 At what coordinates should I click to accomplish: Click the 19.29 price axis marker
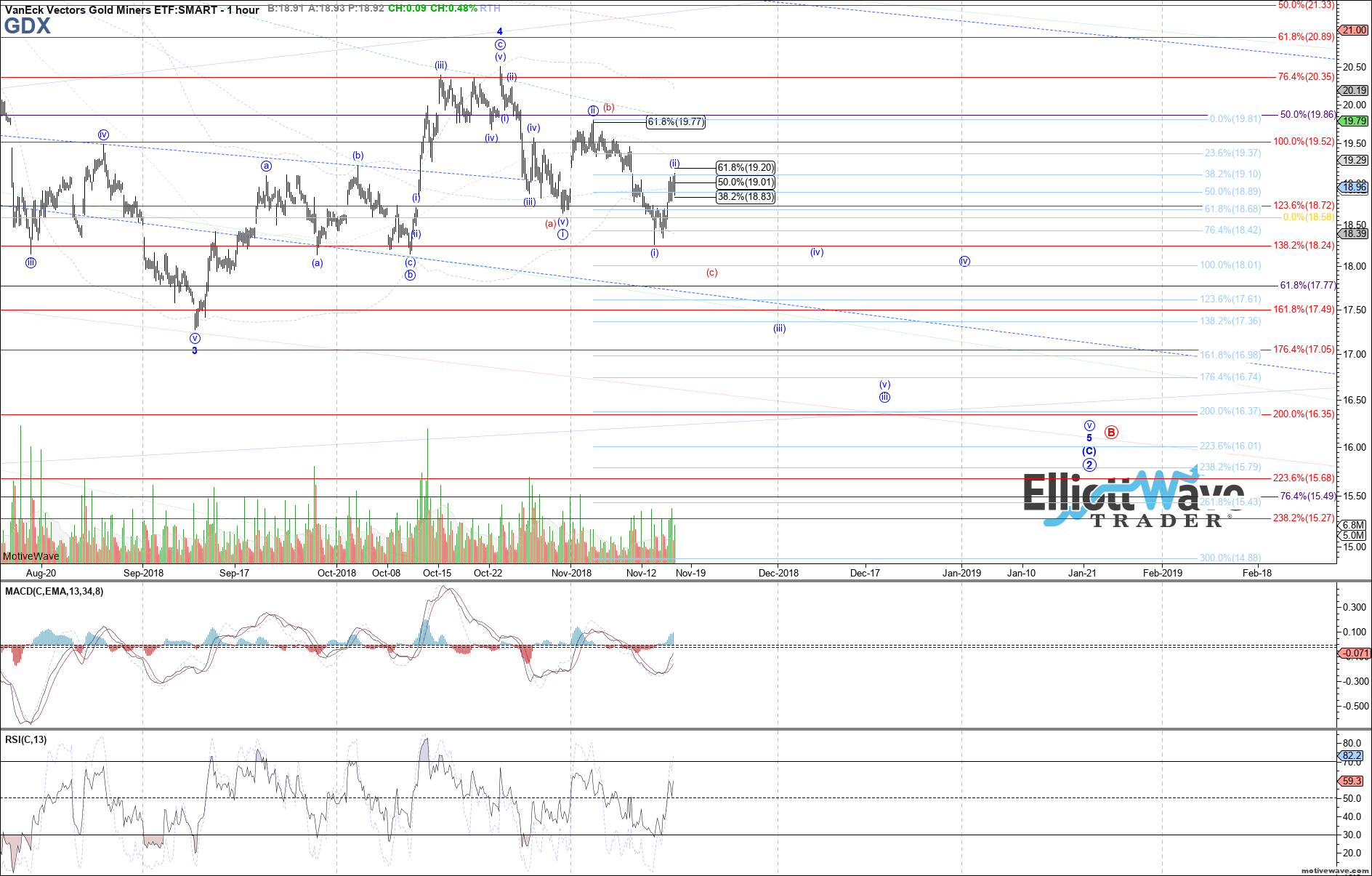click(x=1355, y=160)
